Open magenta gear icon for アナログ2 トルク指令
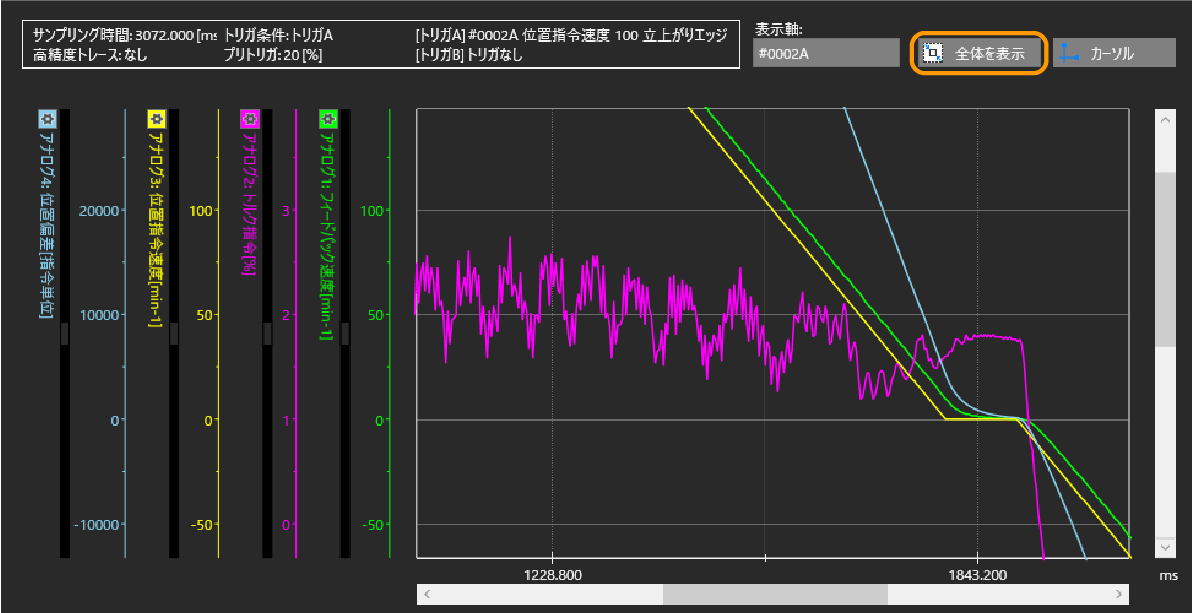The image size is (1192, 613). click(x=248, y=118)
